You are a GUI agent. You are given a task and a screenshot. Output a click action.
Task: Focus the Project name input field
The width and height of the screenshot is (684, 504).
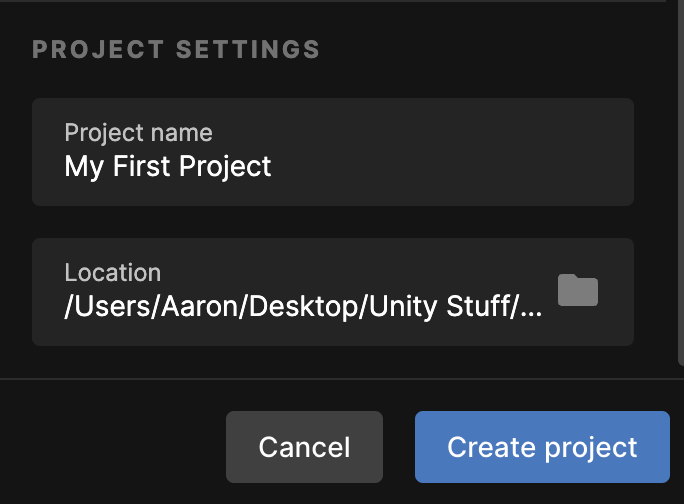(x=332, y=152)
